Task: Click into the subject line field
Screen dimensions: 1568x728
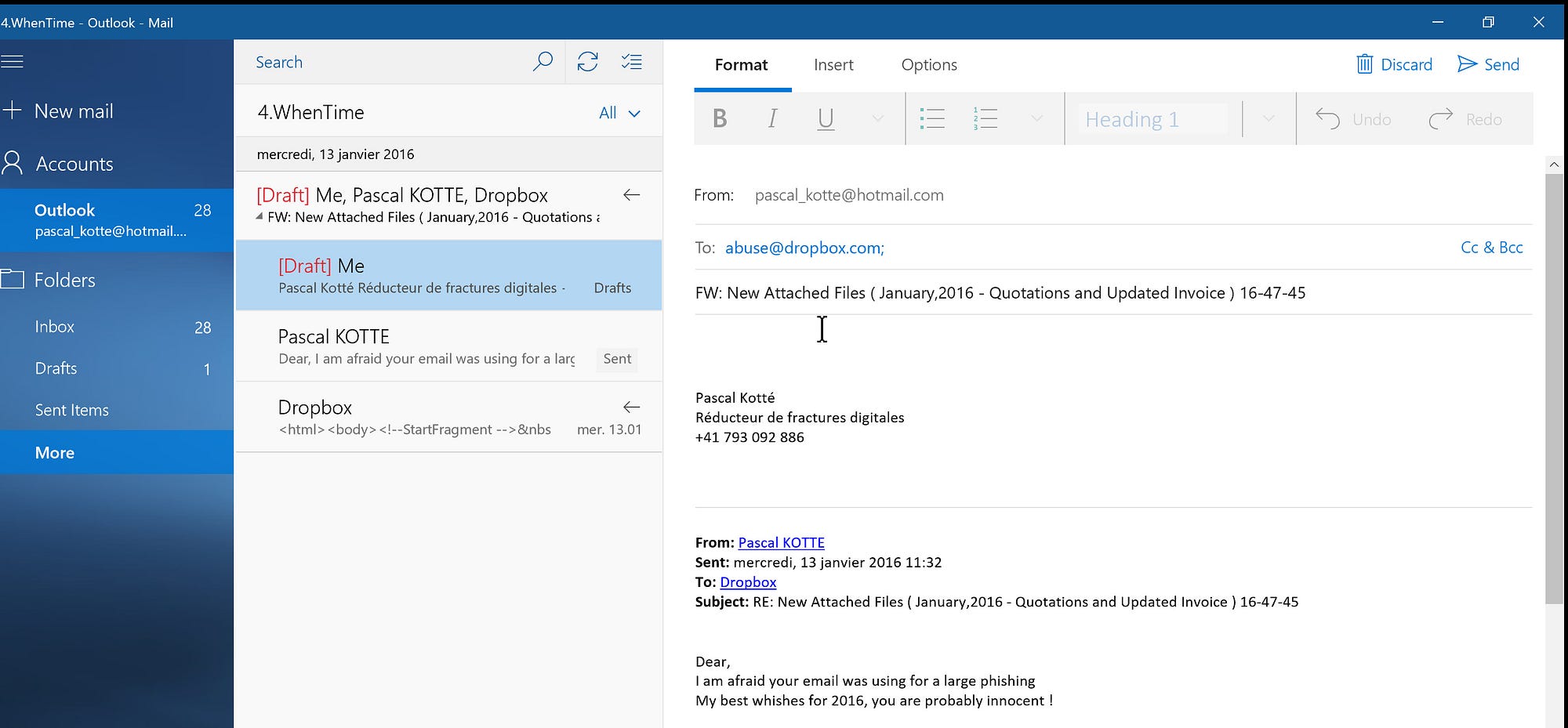Action: [1113, 293]
